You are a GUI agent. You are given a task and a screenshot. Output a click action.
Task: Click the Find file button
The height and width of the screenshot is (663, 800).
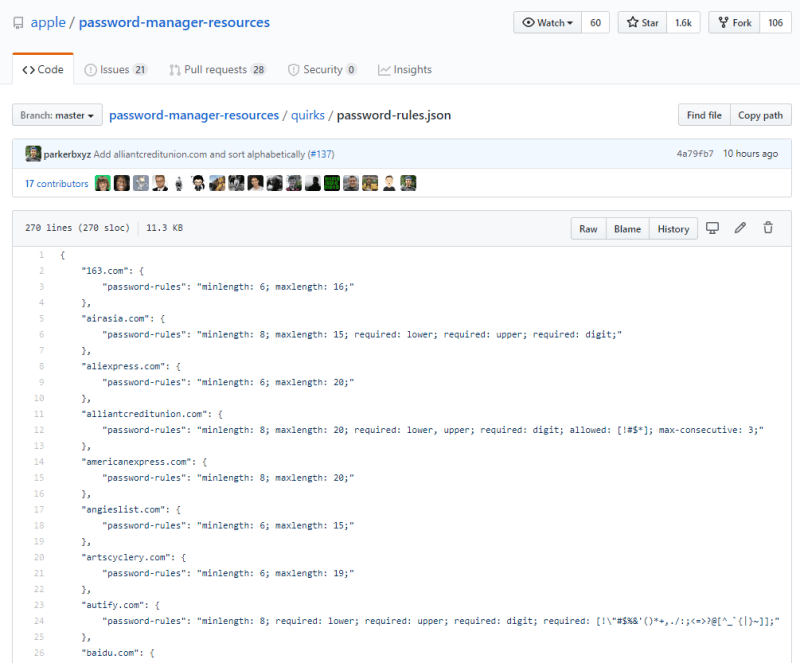click(x=704, y=115)
